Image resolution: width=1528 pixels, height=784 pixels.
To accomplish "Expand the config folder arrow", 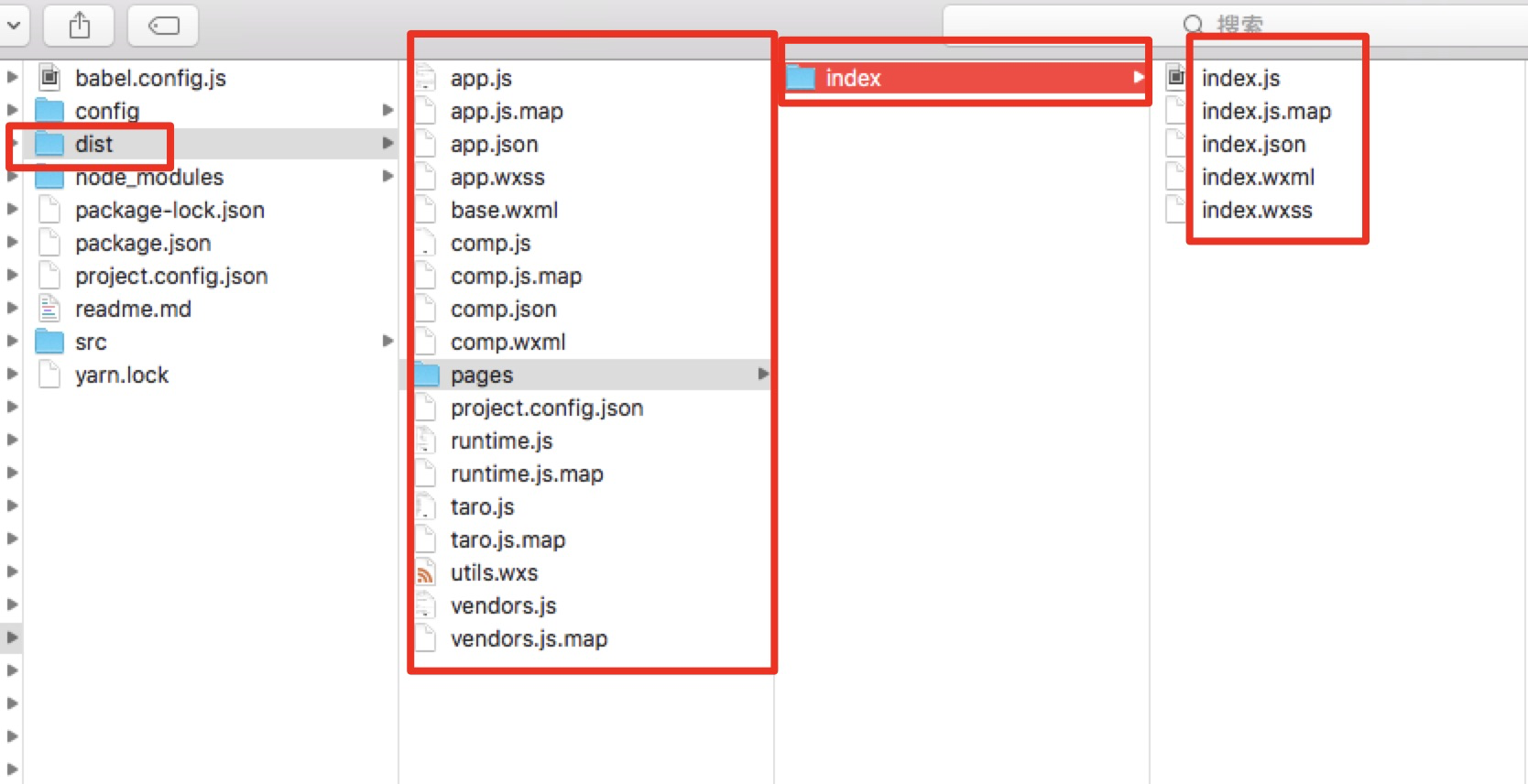I will [x=387, y=110].
